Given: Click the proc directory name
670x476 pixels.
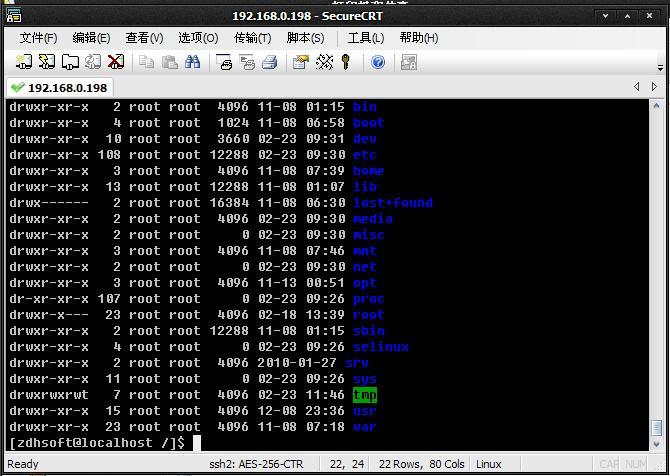Looking at the screenshot, I should click(x=369, y=299).
